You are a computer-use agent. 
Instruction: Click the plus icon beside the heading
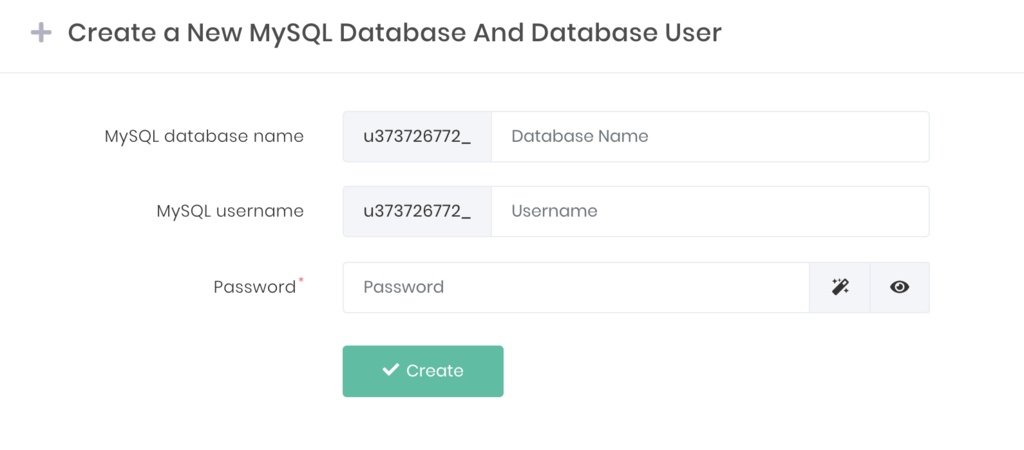(41, 33)
